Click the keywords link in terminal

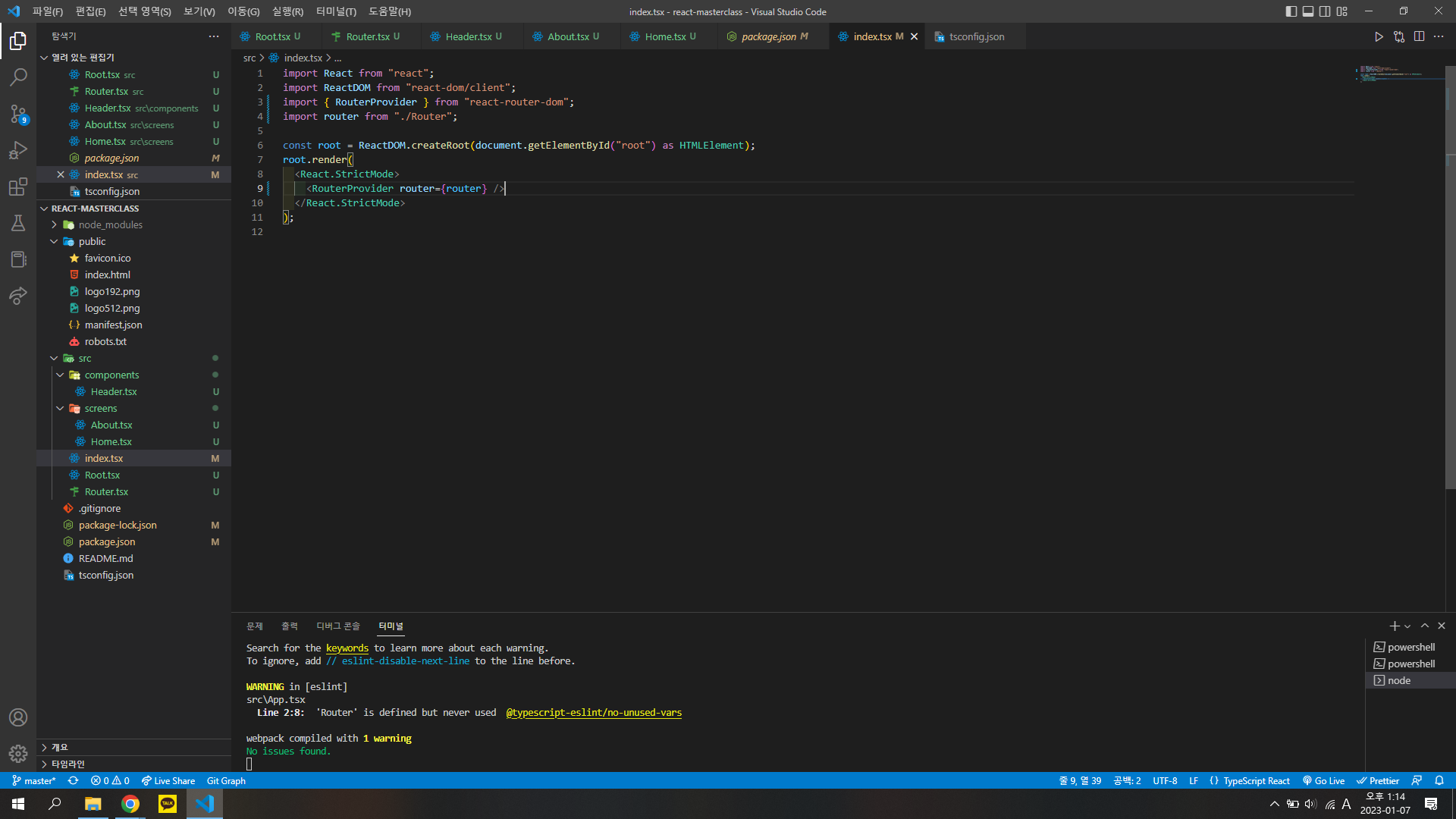(x=347, y=648)
